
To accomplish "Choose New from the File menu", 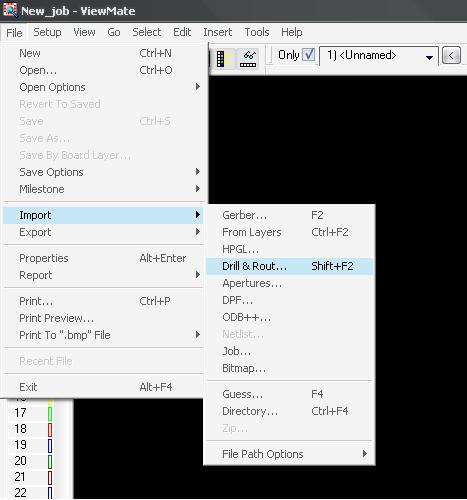I will pyautogui.click(x=104, y=53).
